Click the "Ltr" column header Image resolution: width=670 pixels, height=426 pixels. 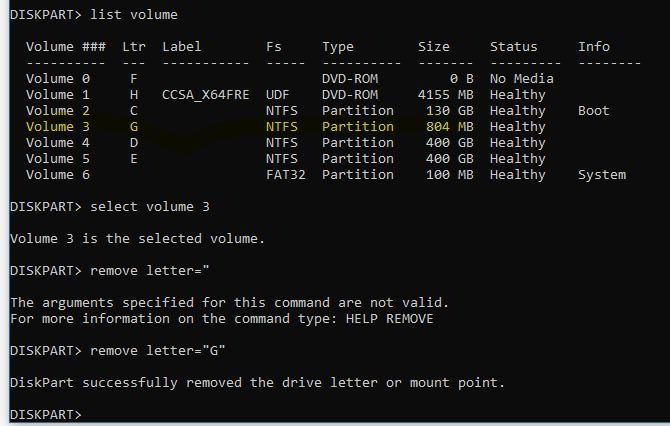(x=133, y=46)
